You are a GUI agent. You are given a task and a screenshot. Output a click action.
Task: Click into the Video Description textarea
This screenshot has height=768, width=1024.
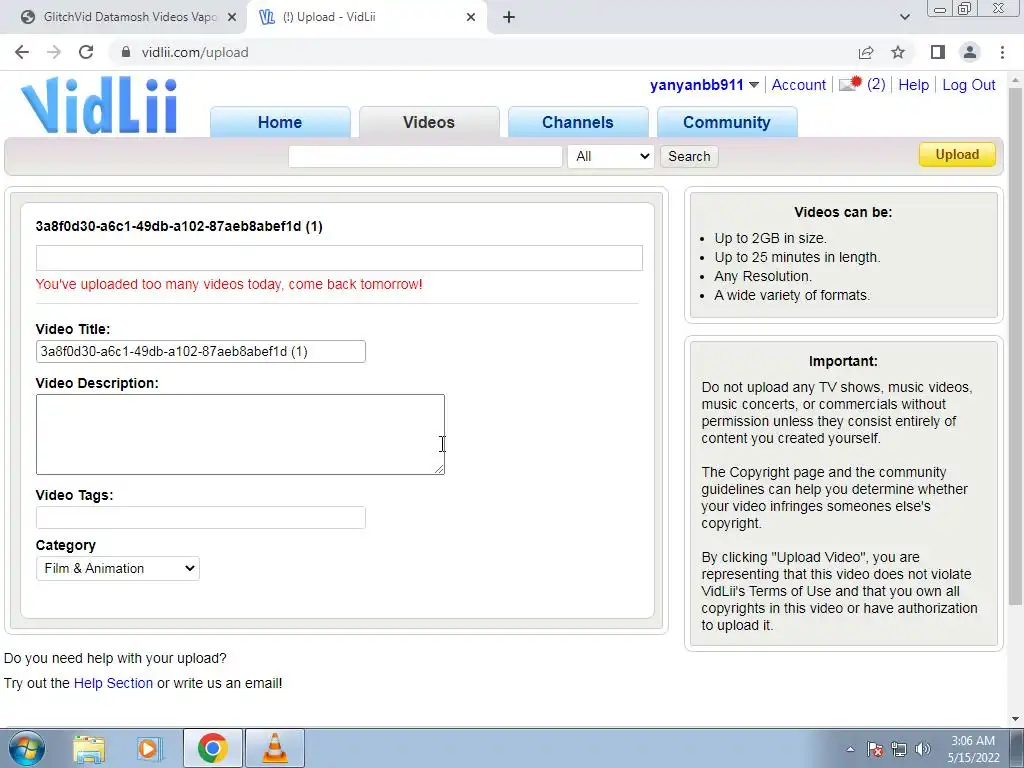coord(240,434)
